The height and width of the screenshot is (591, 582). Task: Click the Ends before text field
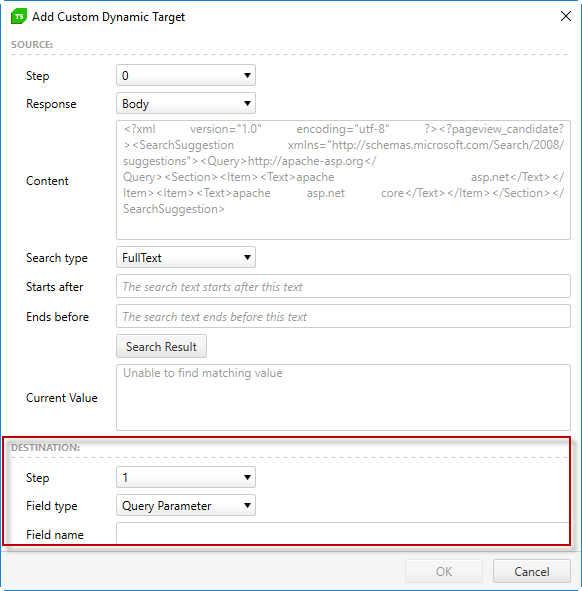tap(343, 316)
